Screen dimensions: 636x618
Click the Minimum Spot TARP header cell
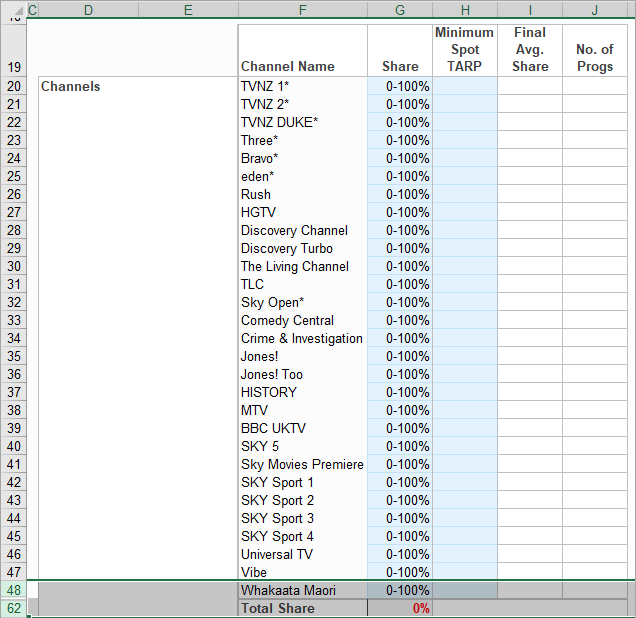465,50
